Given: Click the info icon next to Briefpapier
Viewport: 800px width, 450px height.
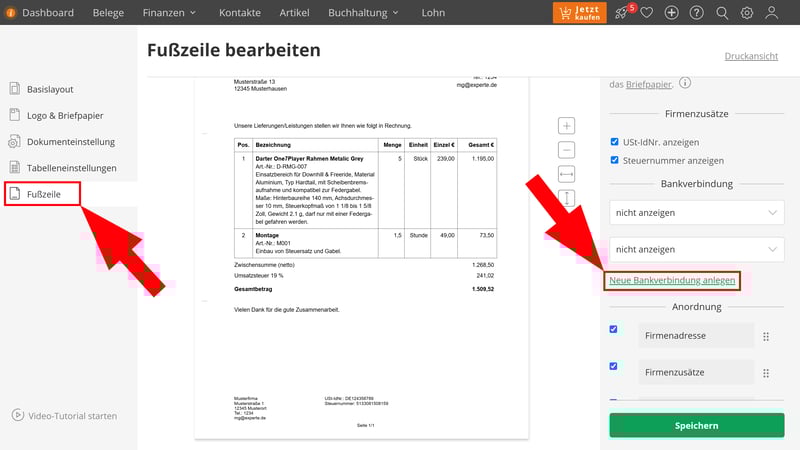Looking at the screenshot, I should point(685,83).
